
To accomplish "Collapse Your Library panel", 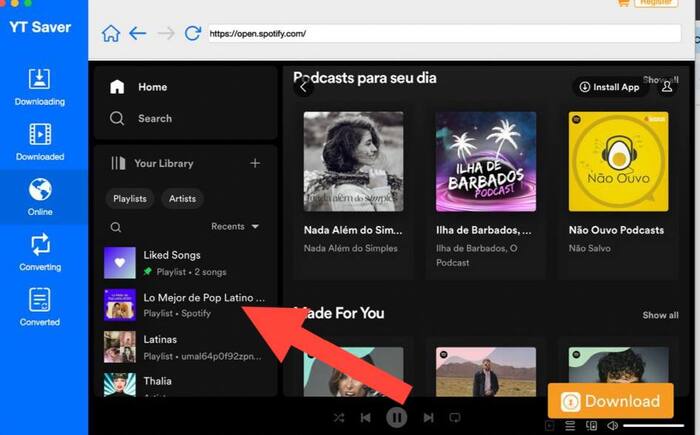I will pos(152,163).
